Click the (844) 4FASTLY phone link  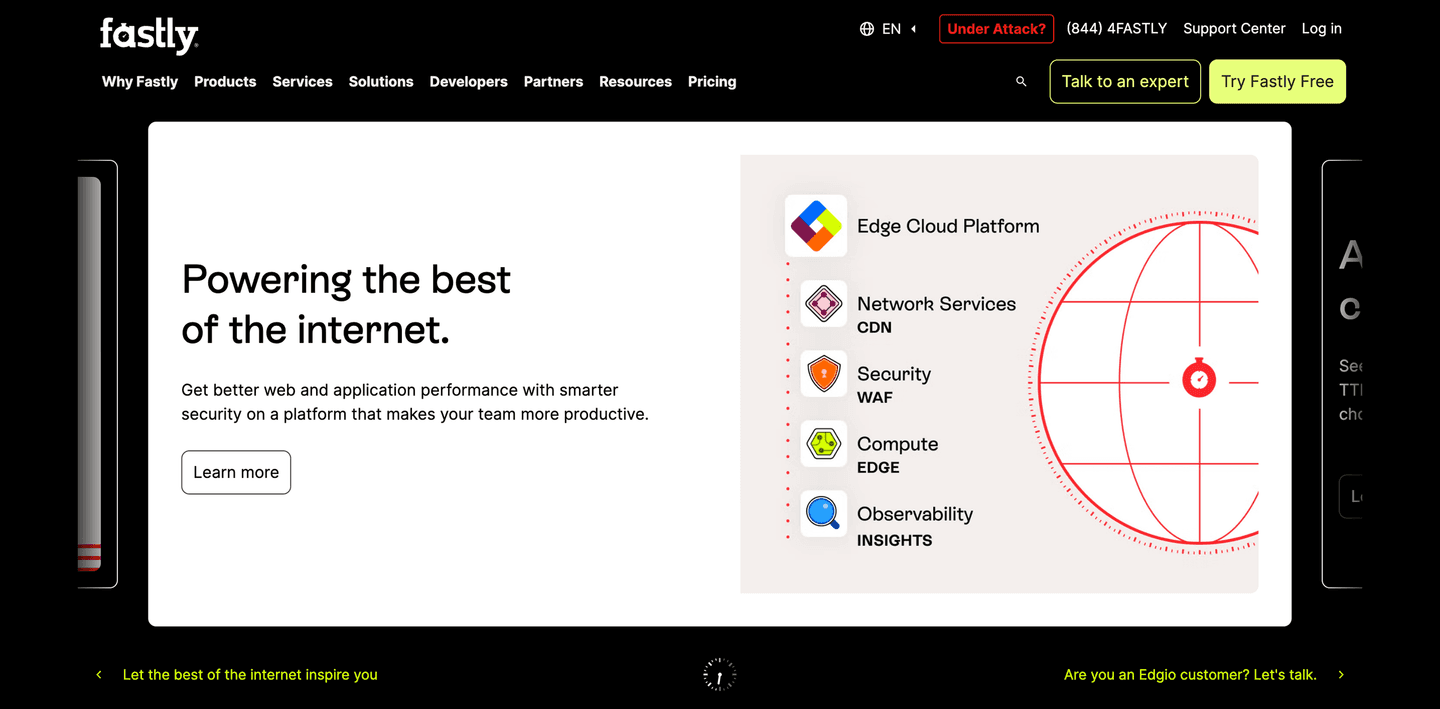click(1117, 29)
